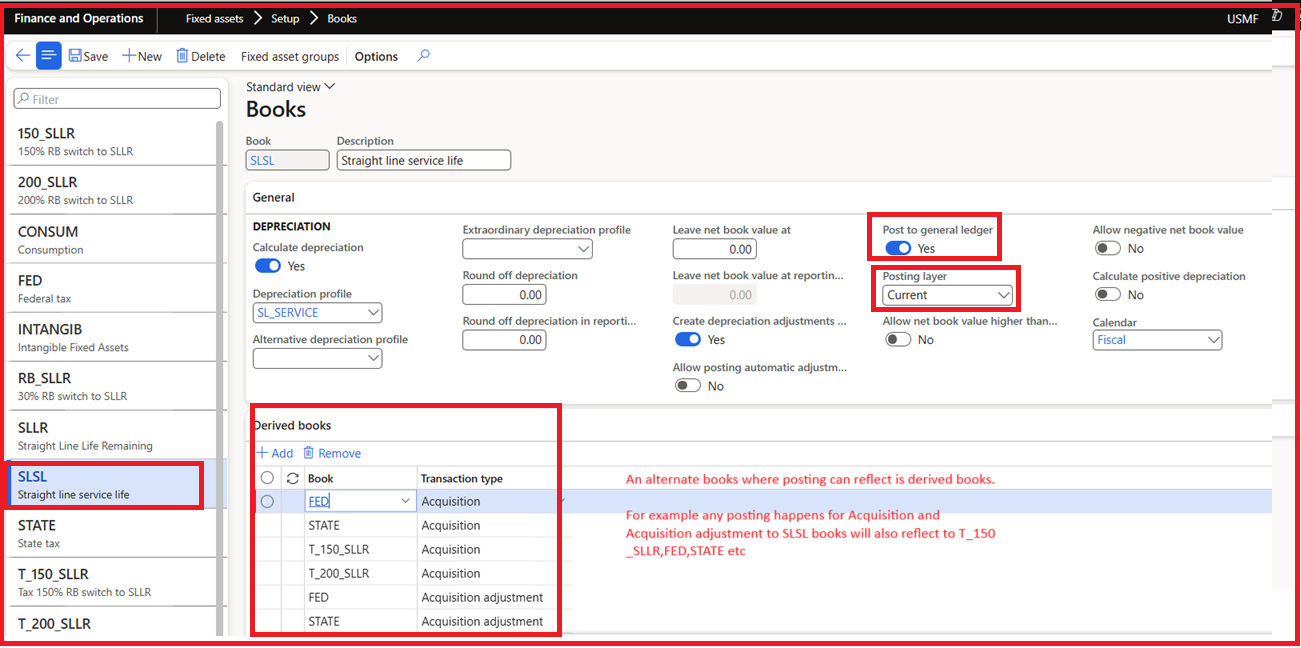
Task: Click the New plus icon
Action: click(129, 56)
